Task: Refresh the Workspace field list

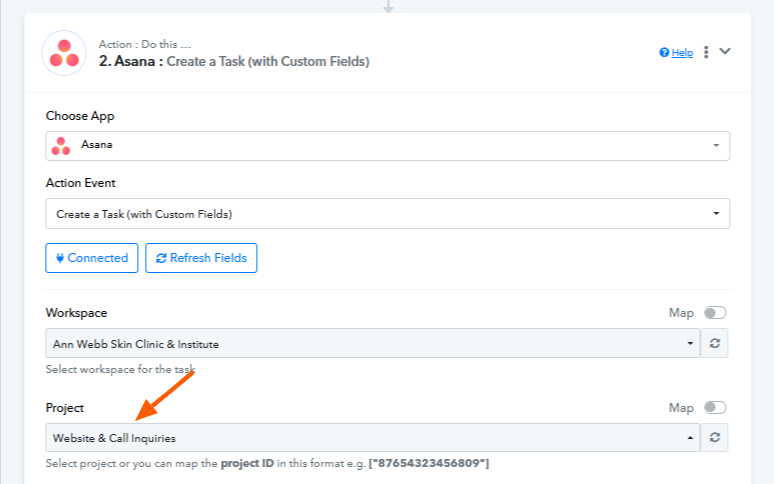Action: [715, 344]
